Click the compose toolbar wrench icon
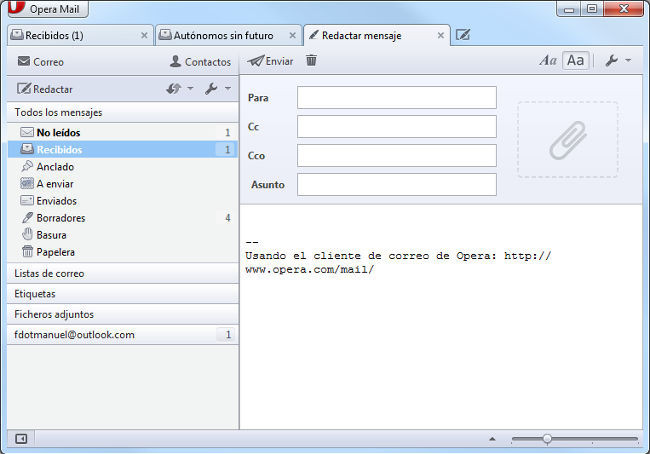 coord(611,61)
